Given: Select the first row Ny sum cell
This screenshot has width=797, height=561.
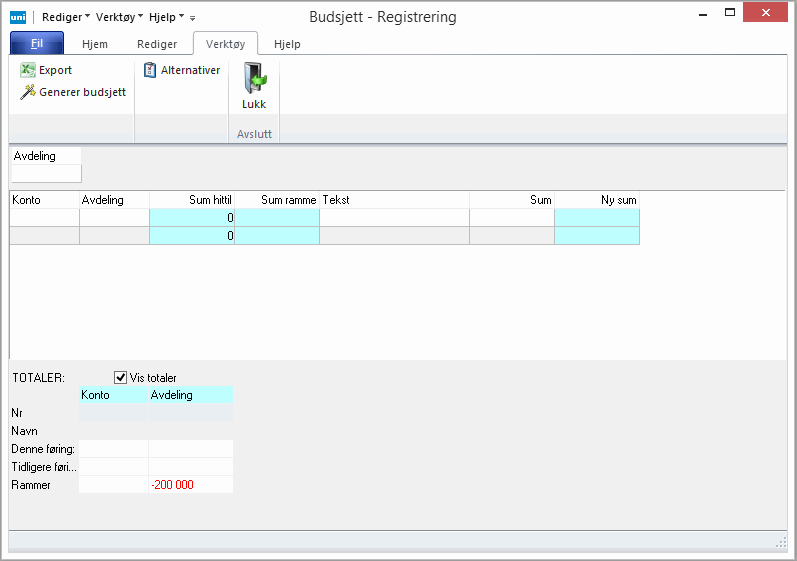Looking at the screenshot, I should tap(597, 218).
